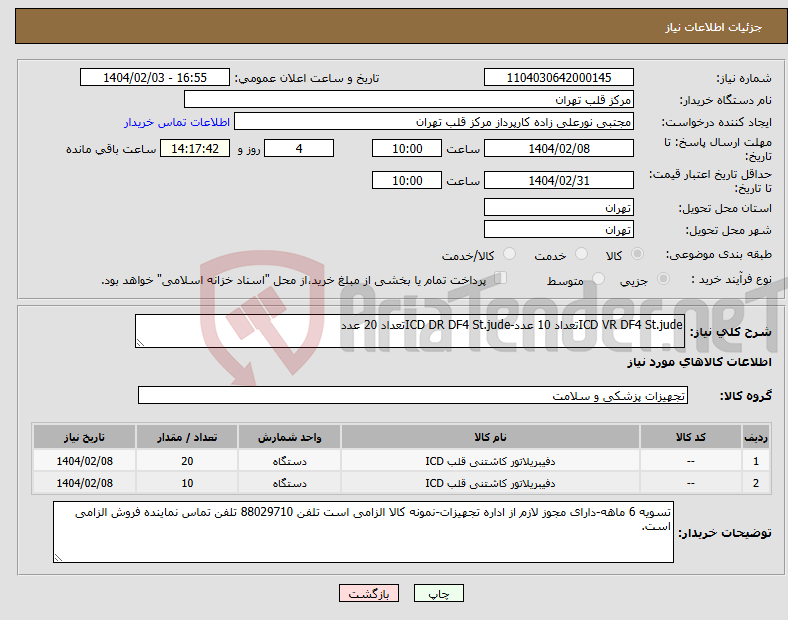Click the buyer notes text area
This screenshot has height=620, width=788.
[x=363, y=532]
